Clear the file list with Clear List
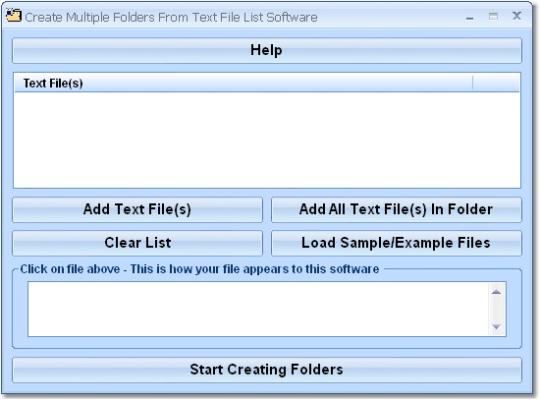This screenshot has width=540, height=401. tap(137, 243)
